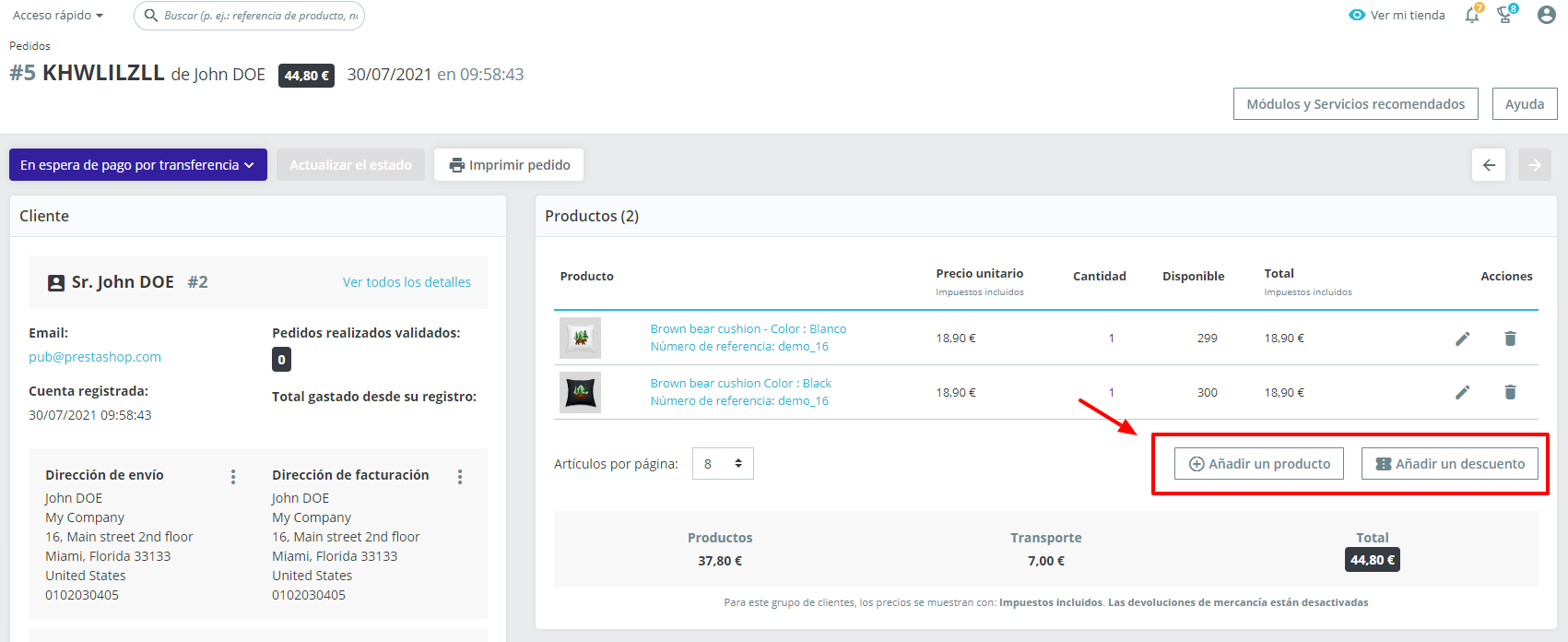Open Brown bear cushion Color : Black link
Viewport: 1568px width, 642px height.
[741, 384]
